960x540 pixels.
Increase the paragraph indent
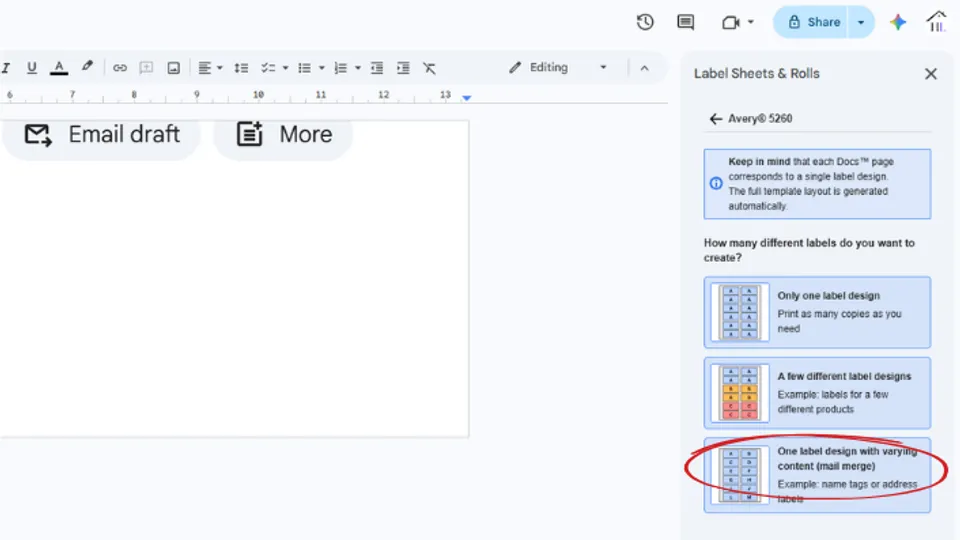[403, 67]
